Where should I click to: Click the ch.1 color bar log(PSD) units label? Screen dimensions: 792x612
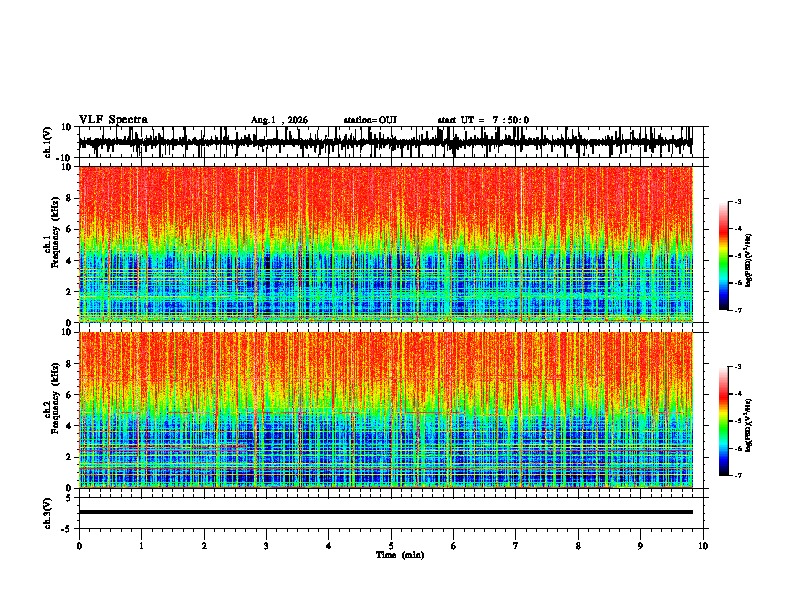click(749, 260)
